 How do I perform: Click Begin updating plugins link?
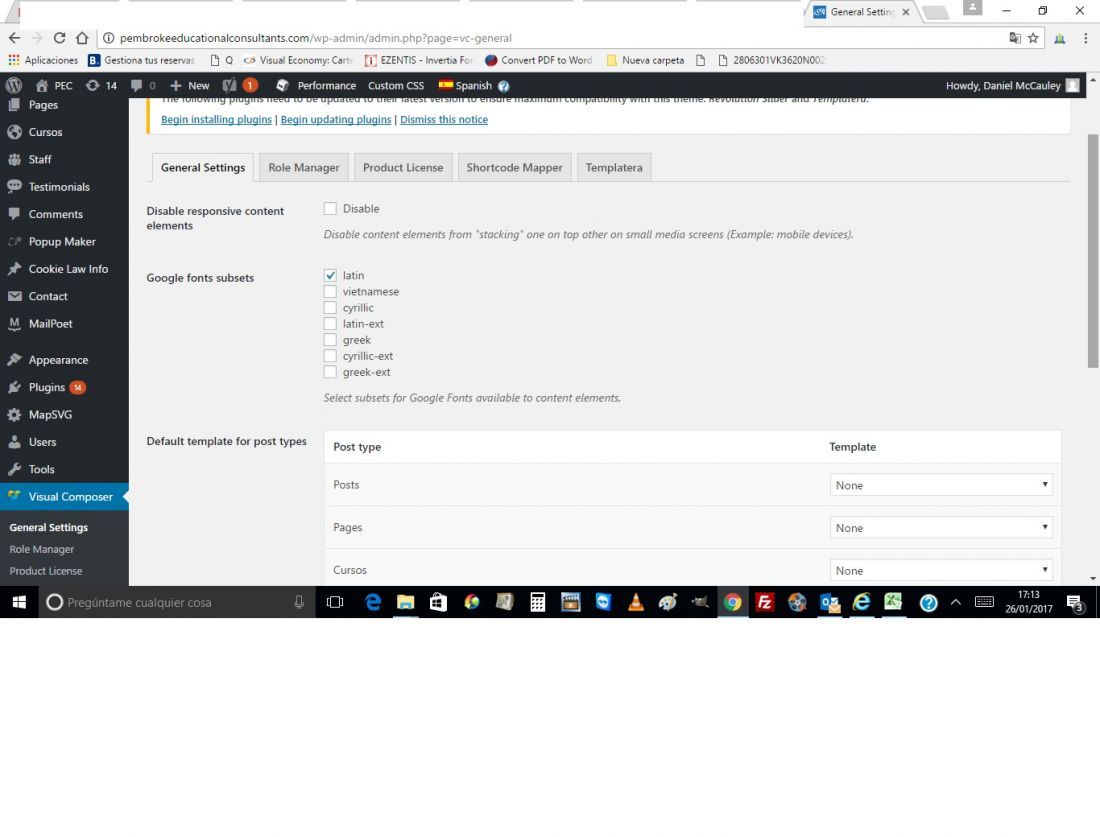point(336,119)
